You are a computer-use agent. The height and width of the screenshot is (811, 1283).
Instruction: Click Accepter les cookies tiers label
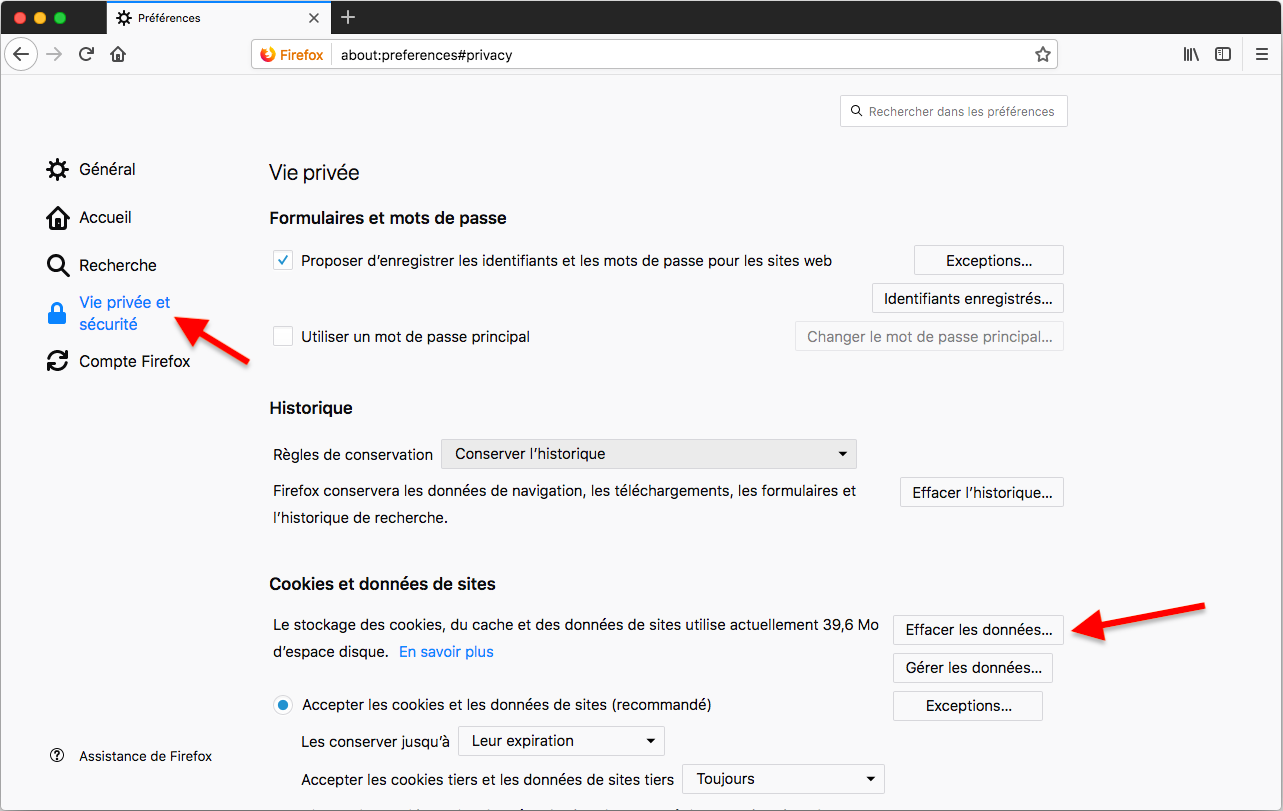(488, 779)
